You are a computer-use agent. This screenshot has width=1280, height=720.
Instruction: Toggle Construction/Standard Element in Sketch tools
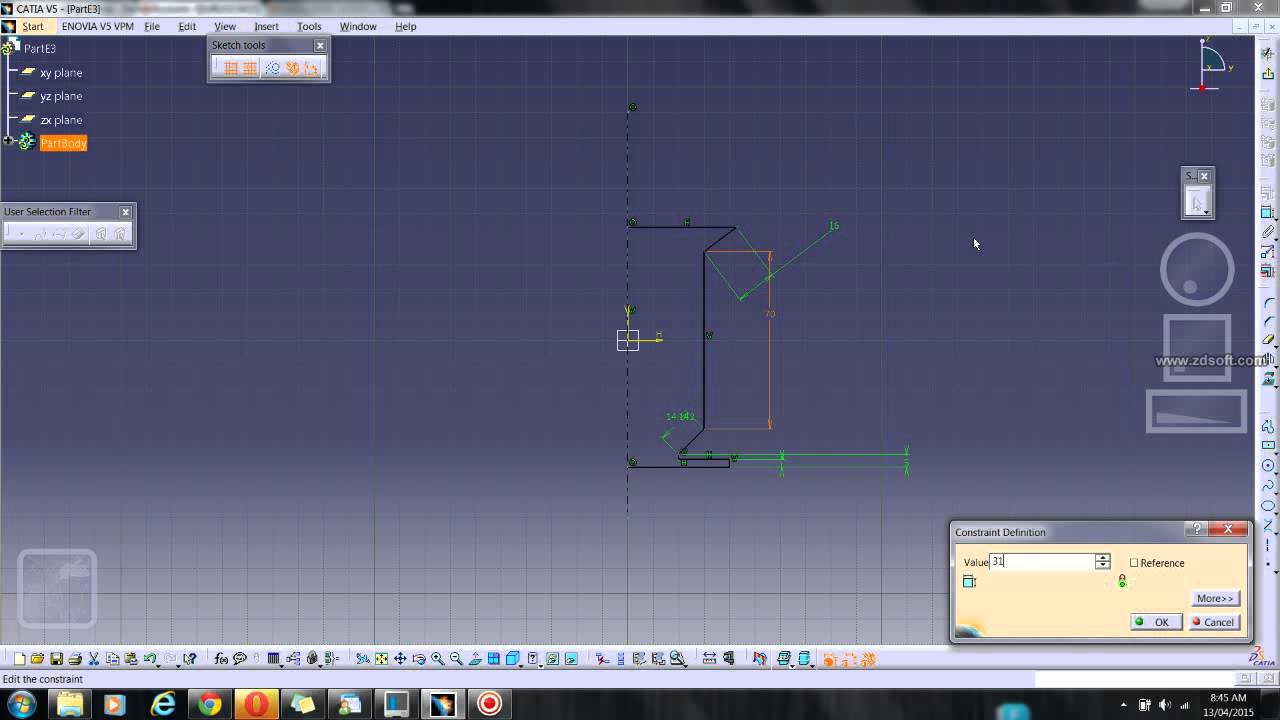coord(272,68)
